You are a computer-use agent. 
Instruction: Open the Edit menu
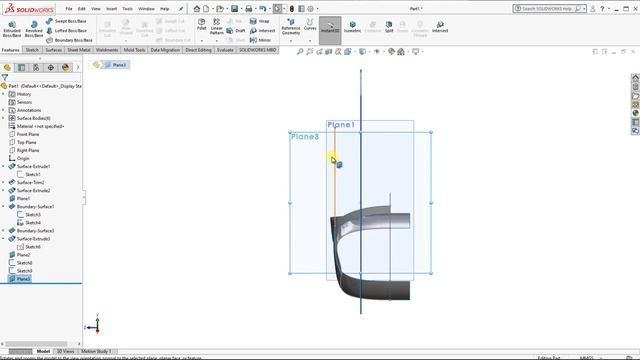[x=82, y=9]
